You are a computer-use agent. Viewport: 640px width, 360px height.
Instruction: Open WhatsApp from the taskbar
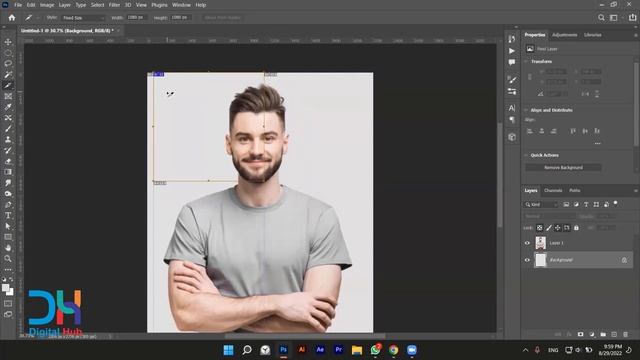(375, 350)
